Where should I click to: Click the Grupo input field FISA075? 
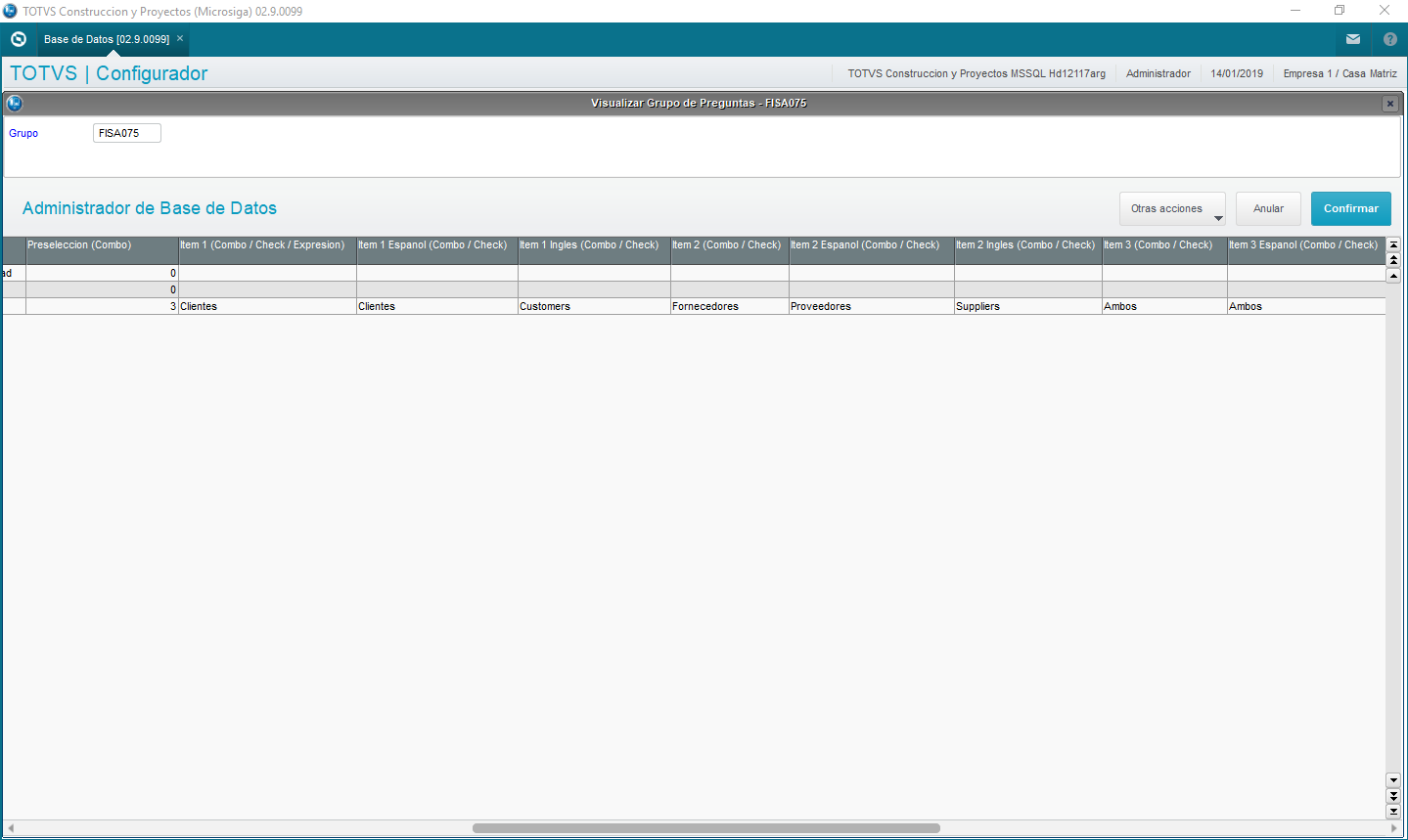tap(126, 133)
